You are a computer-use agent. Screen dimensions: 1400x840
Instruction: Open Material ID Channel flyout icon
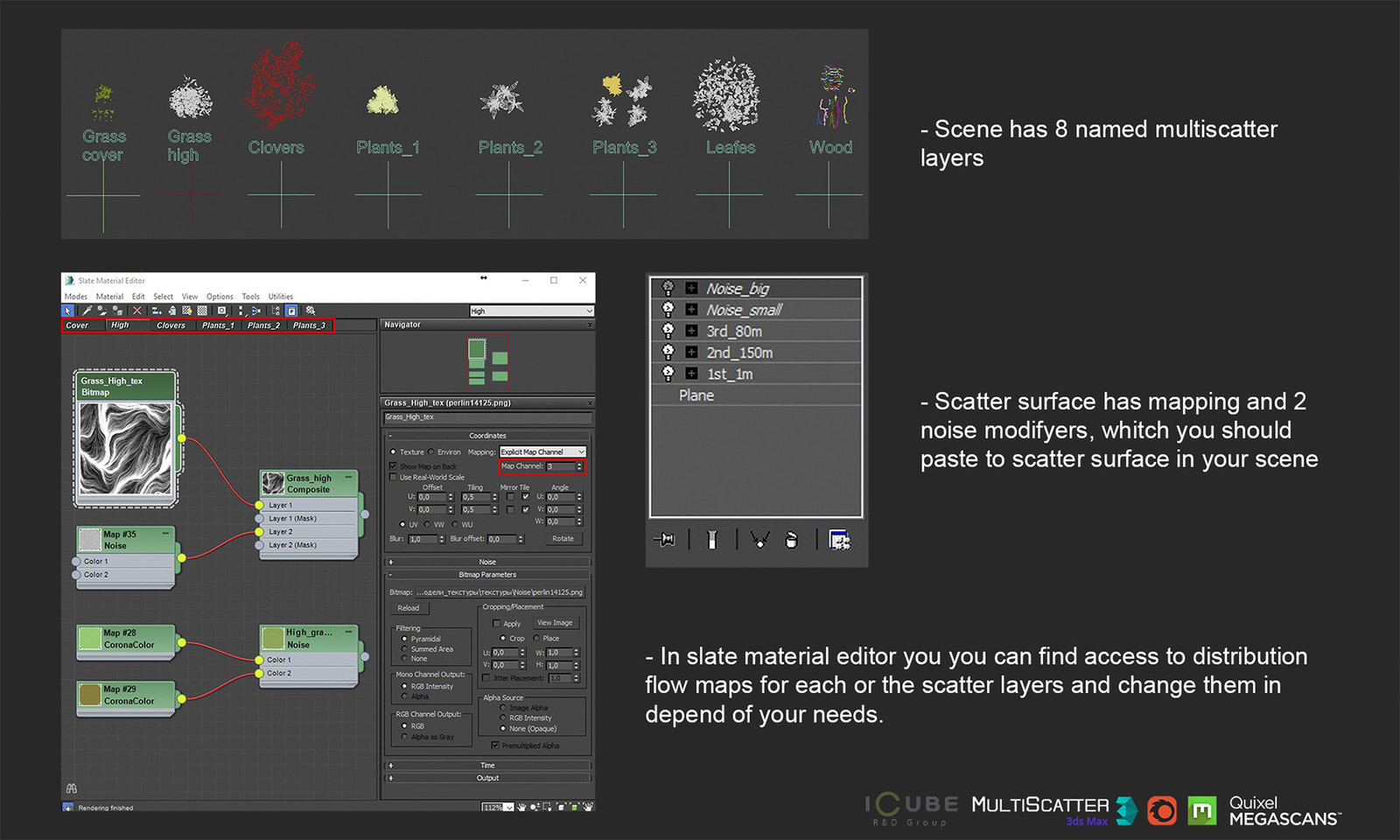[222, 311]
